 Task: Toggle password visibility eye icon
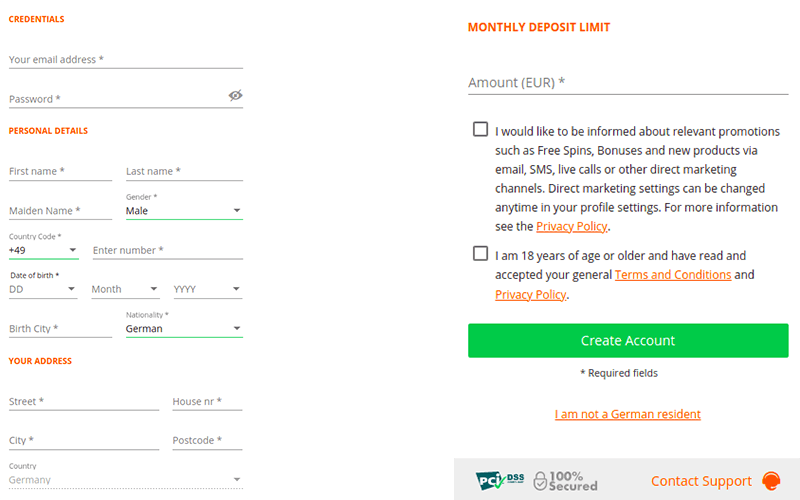235,96
